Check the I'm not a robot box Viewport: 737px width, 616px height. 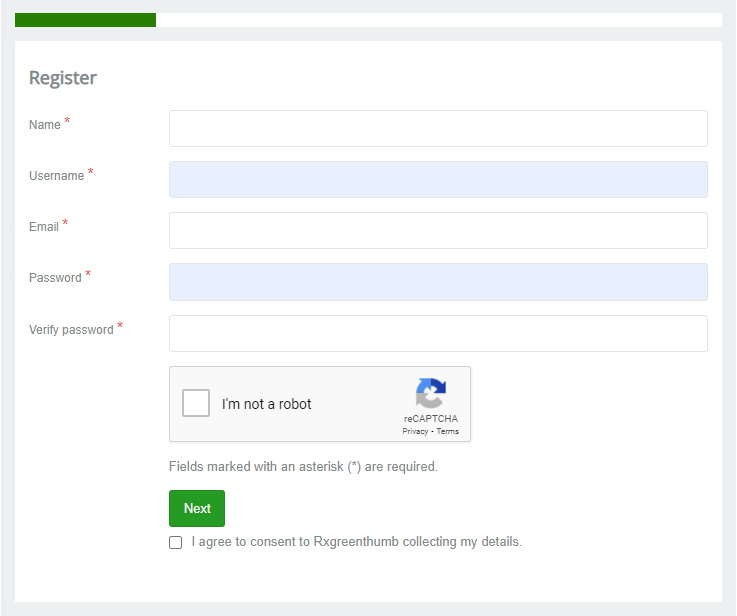pos(196,403)
